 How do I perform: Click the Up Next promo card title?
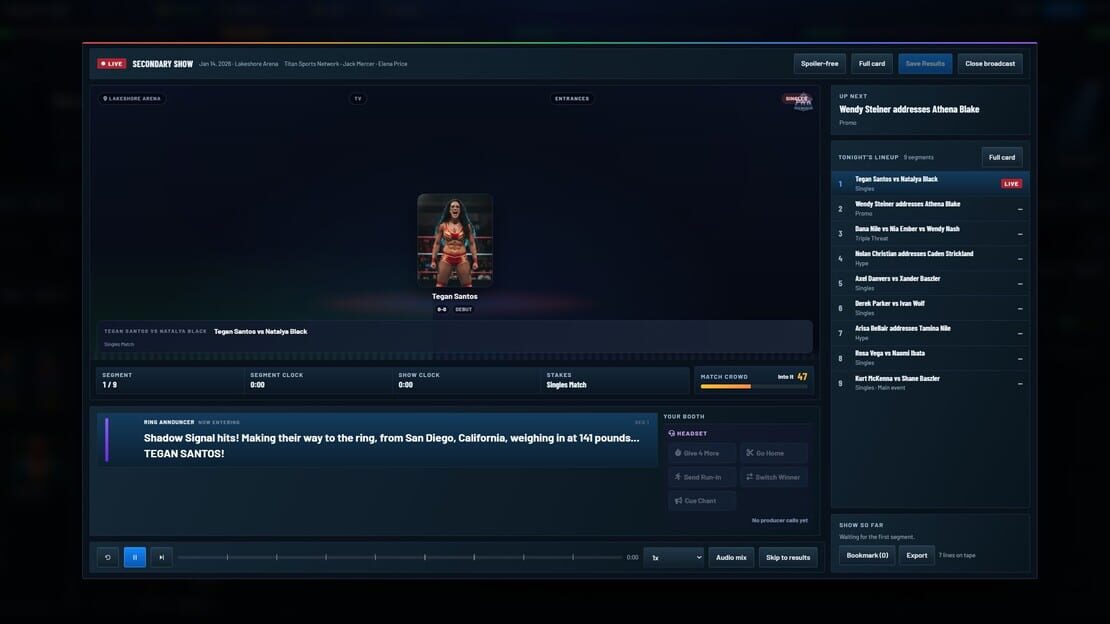909,109
